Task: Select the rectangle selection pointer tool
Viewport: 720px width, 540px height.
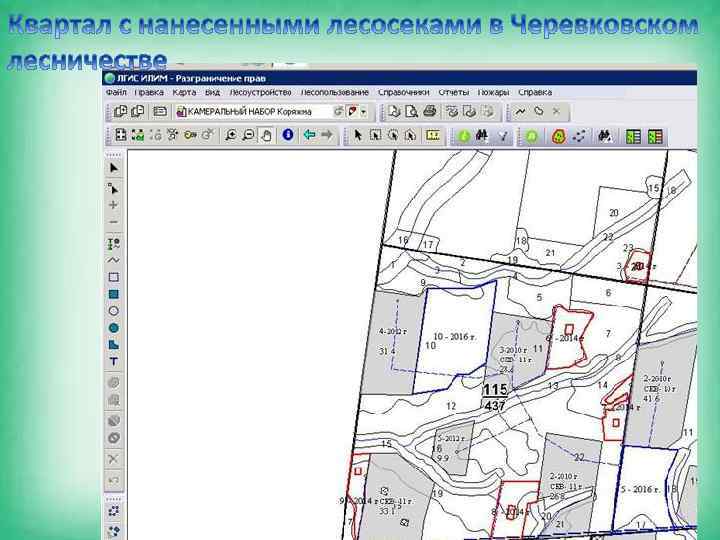Action: coord(375,135)
